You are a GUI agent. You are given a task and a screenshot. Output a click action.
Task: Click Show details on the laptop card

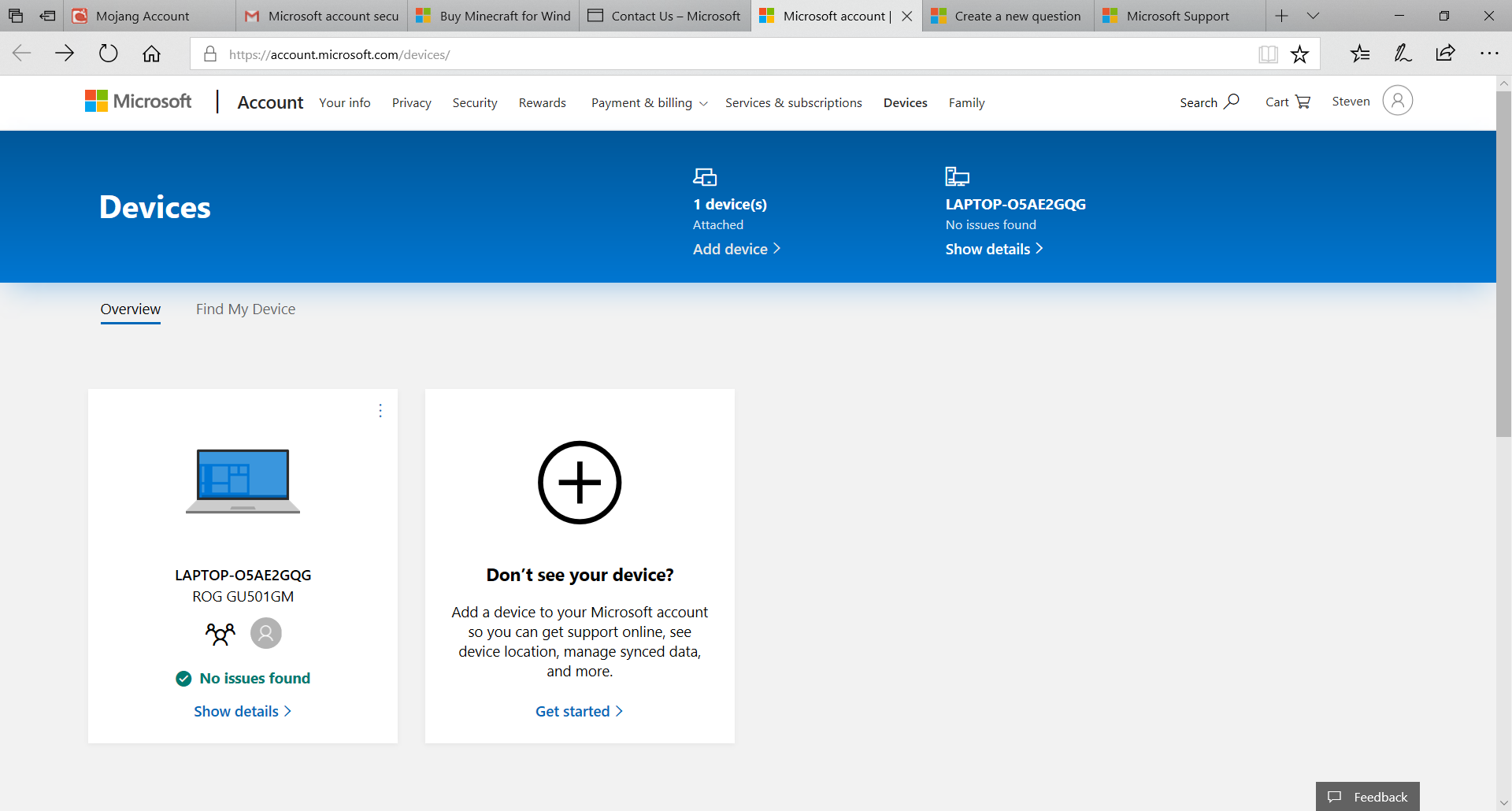(x=243, y=711)
